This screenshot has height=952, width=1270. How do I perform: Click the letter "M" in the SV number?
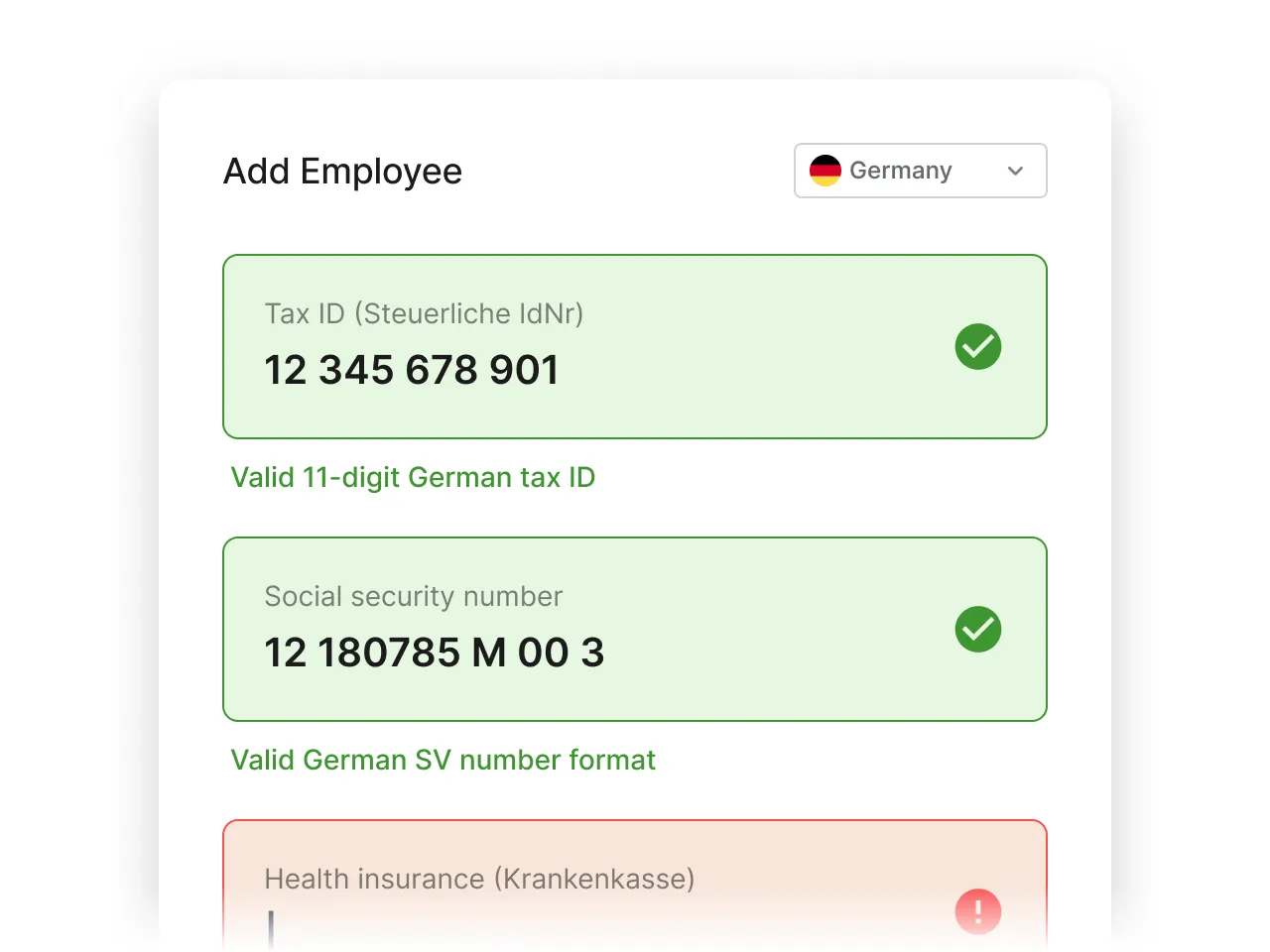(x=489, y=653)
